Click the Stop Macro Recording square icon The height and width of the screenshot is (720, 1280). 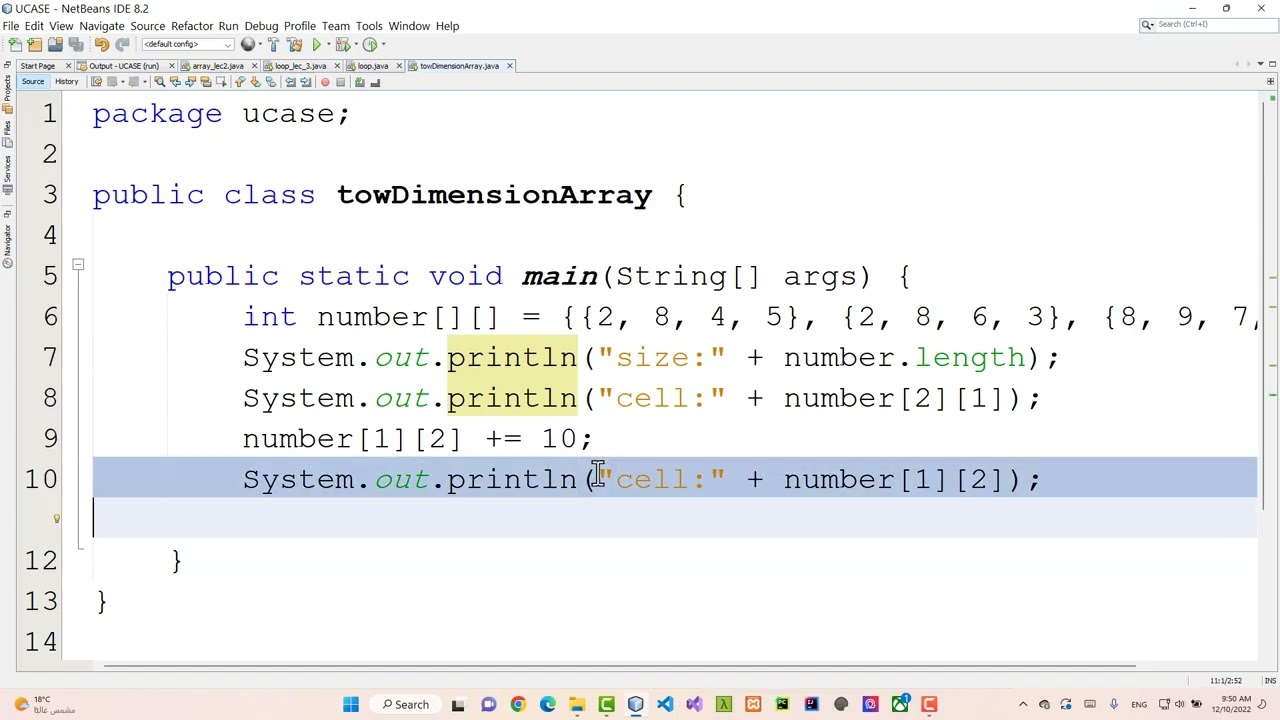click(x=340, y=82)
